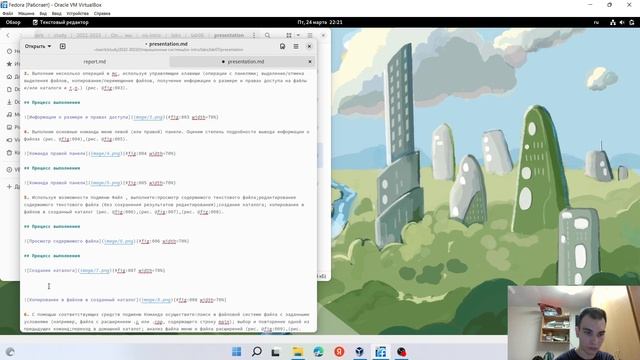Screen dimensions: 640x360
Task: Switch keyboard layout via 'ru' indicator
Action: [596, 22]
